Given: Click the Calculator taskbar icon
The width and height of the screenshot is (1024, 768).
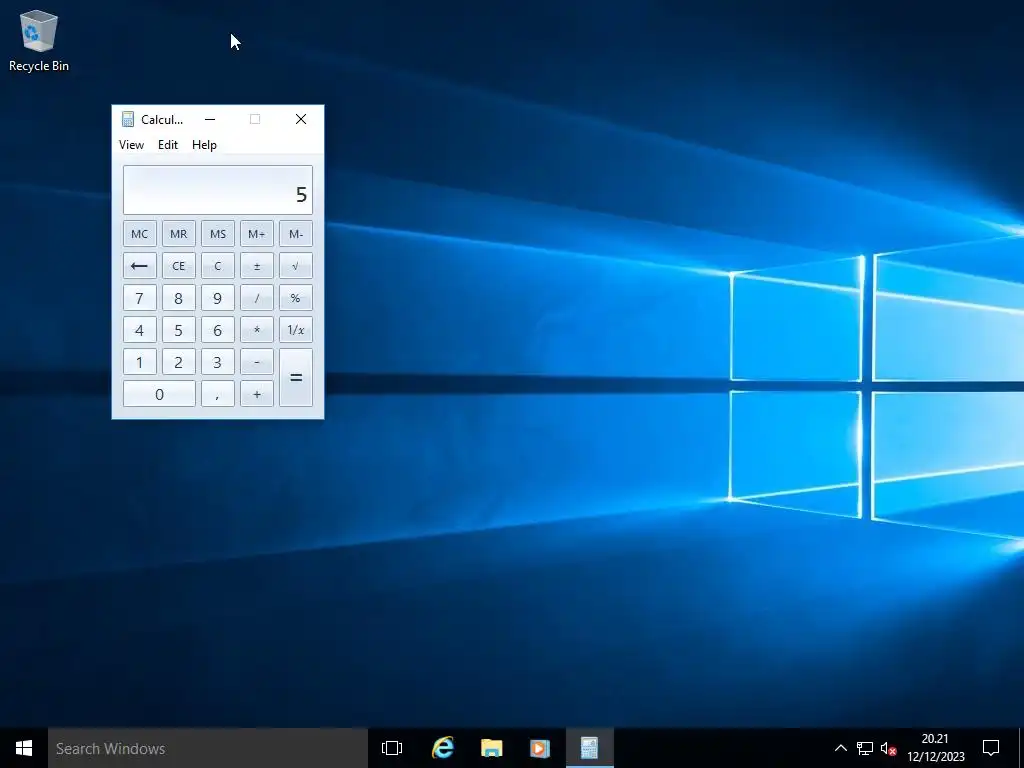Looking at the screenshot, I should tap(590, 748).
